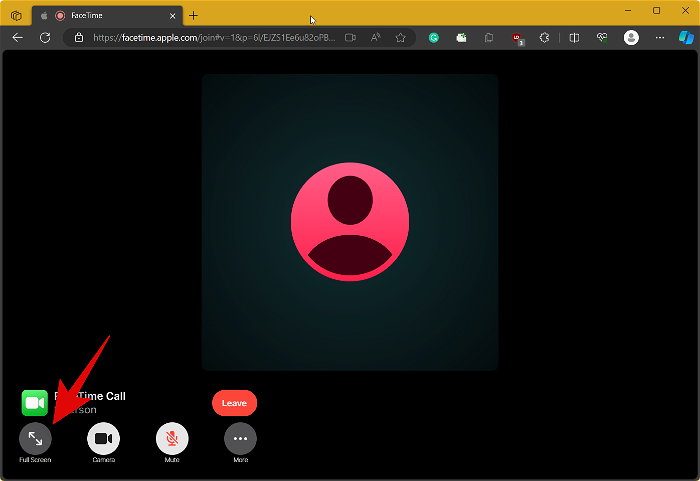Screen dimensions: 700x481
Task: Open the white folder extension icon
Action: click(461, 38)
